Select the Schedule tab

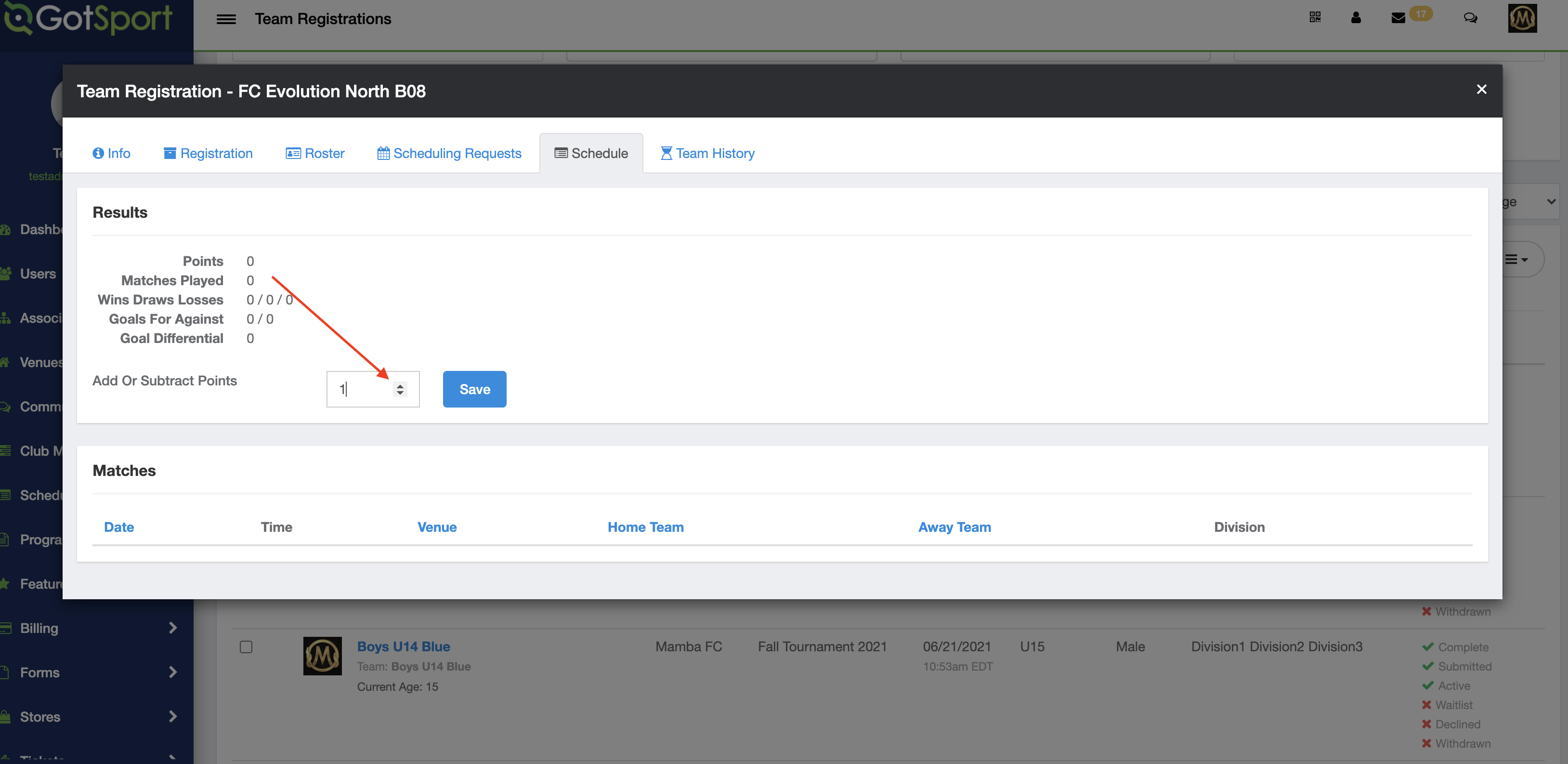click(x=591, y=153)
